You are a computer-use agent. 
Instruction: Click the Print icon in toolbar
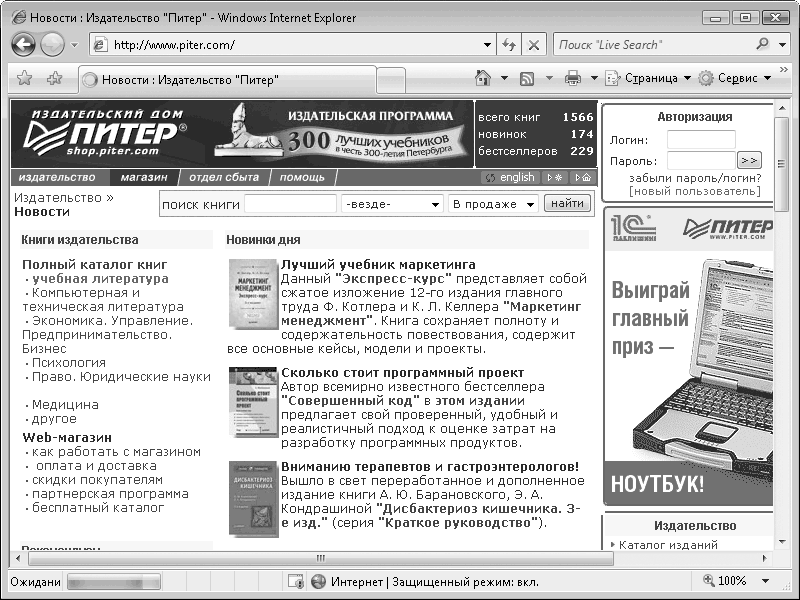573,78
